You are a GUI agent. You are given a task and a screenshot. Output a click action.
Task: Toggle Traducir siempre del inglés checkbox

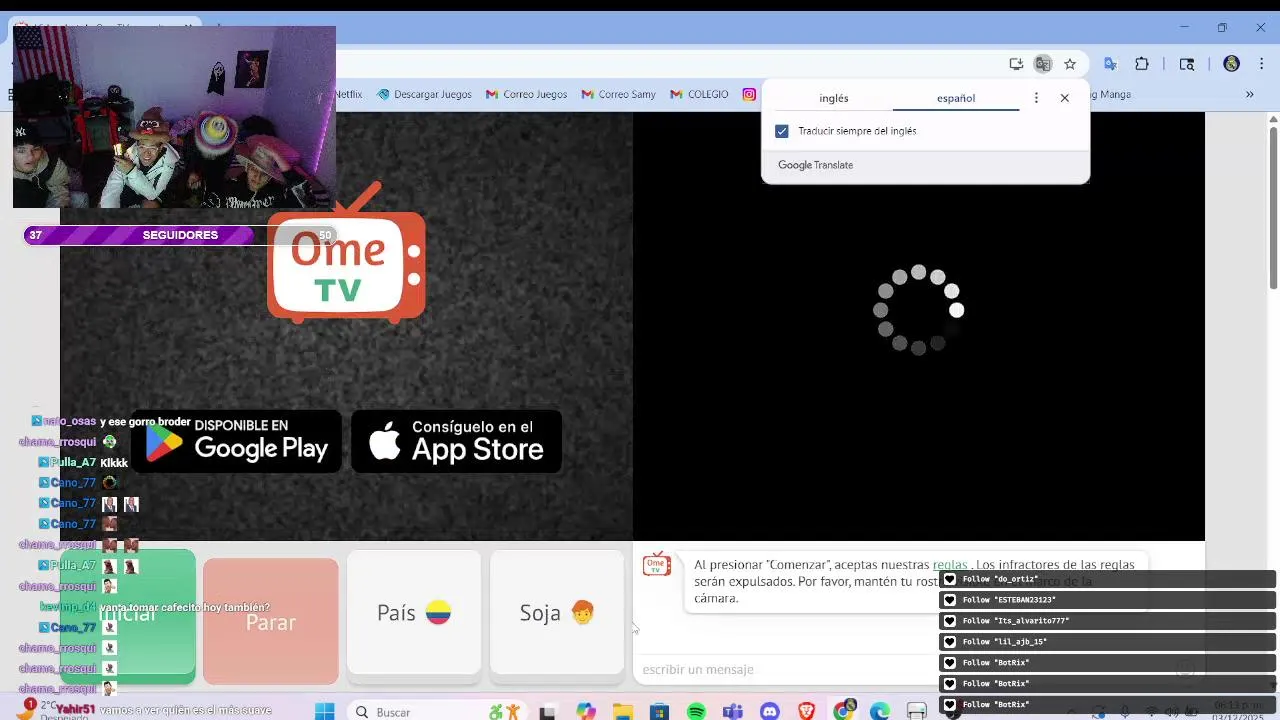(782, 131)
